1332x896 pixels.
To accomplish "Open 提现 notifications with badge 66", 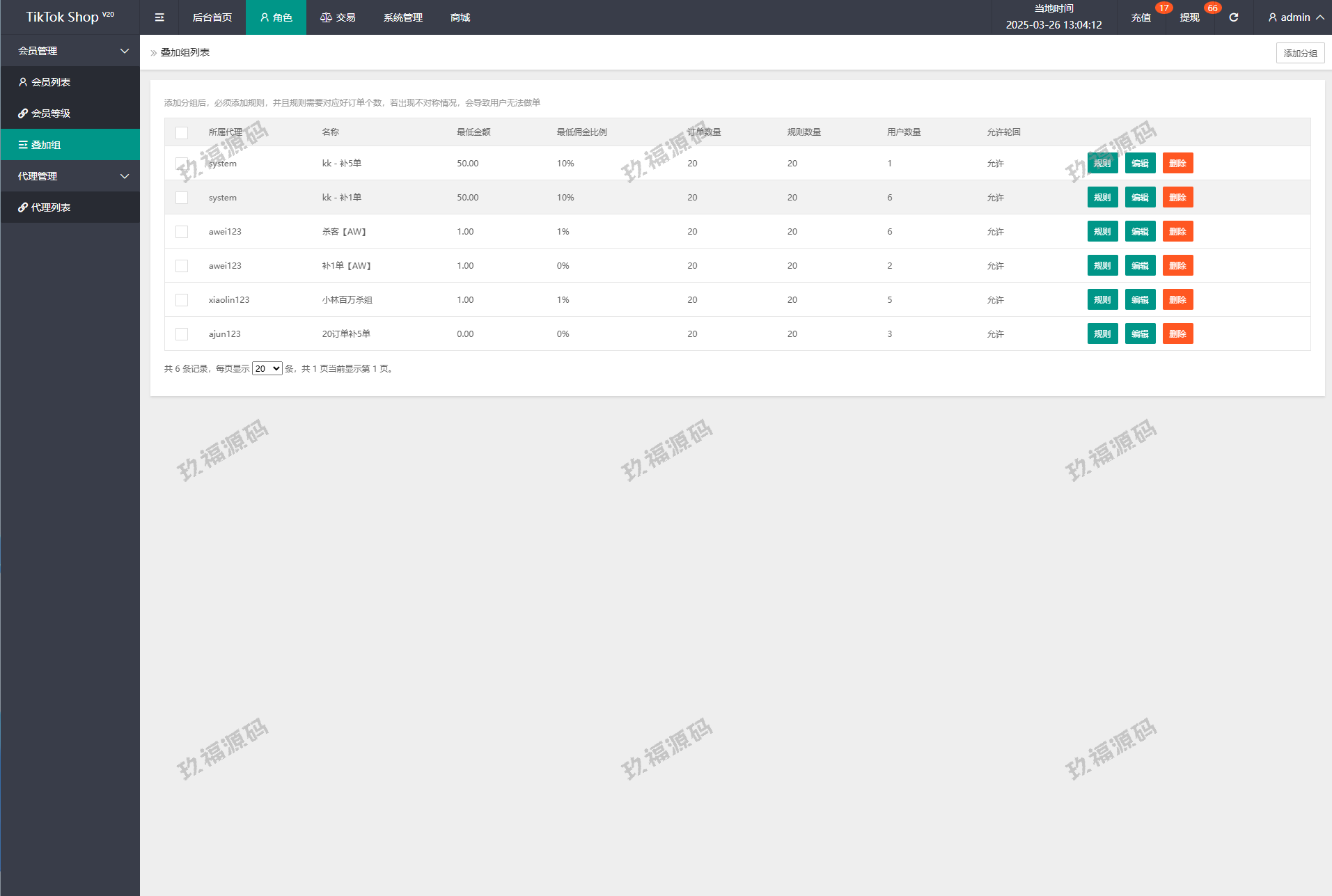I will pyautogui.click(x=1189, y=17).
